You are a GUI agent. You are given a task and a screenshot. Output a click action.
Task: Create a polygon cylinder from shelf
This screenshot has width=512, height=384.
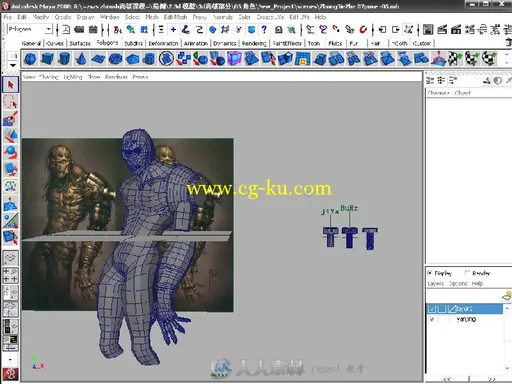click(64, 59)
